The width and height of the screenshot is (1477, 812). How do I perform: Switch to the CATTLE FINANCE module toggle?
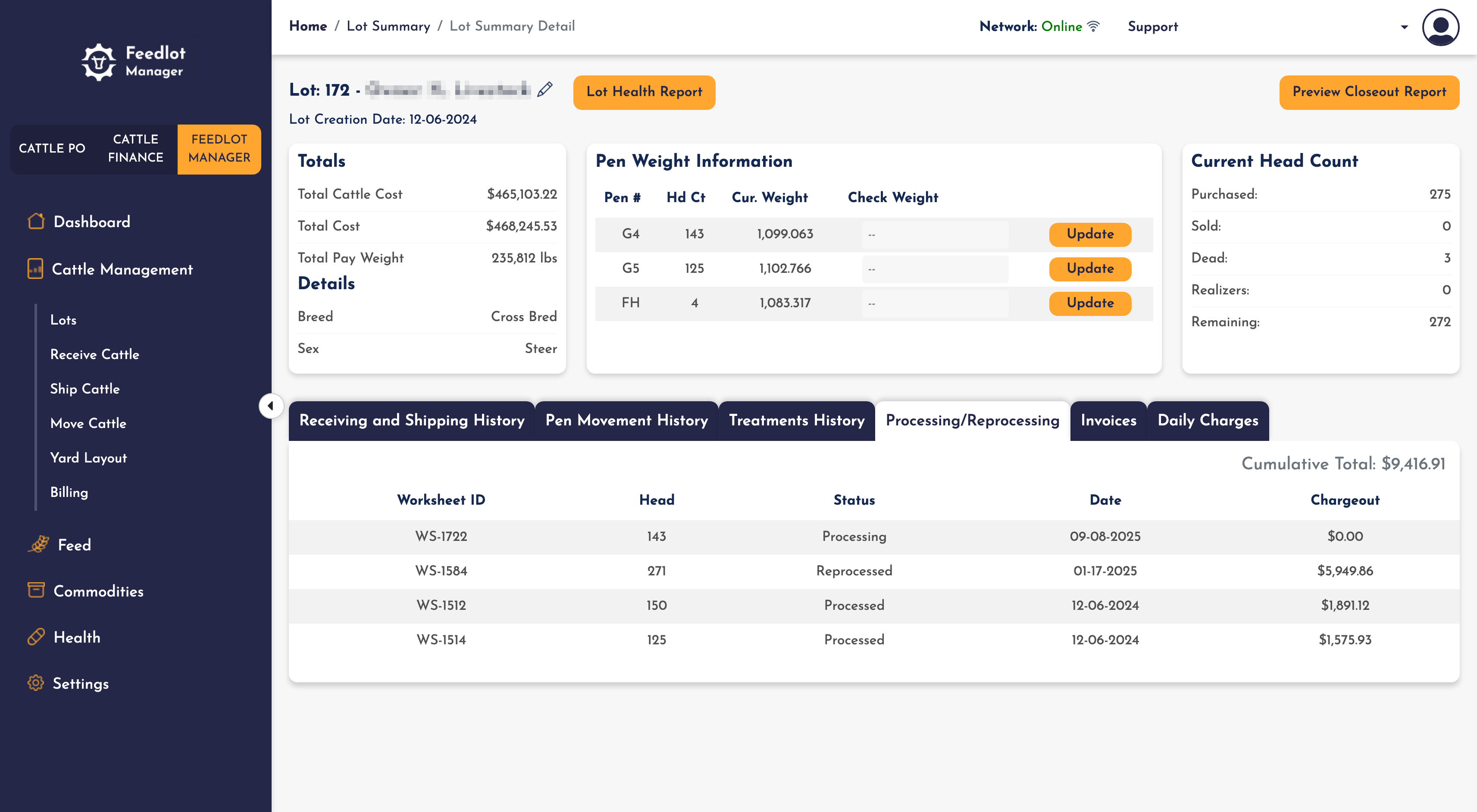pyautogui.click(x=136, y=148)
